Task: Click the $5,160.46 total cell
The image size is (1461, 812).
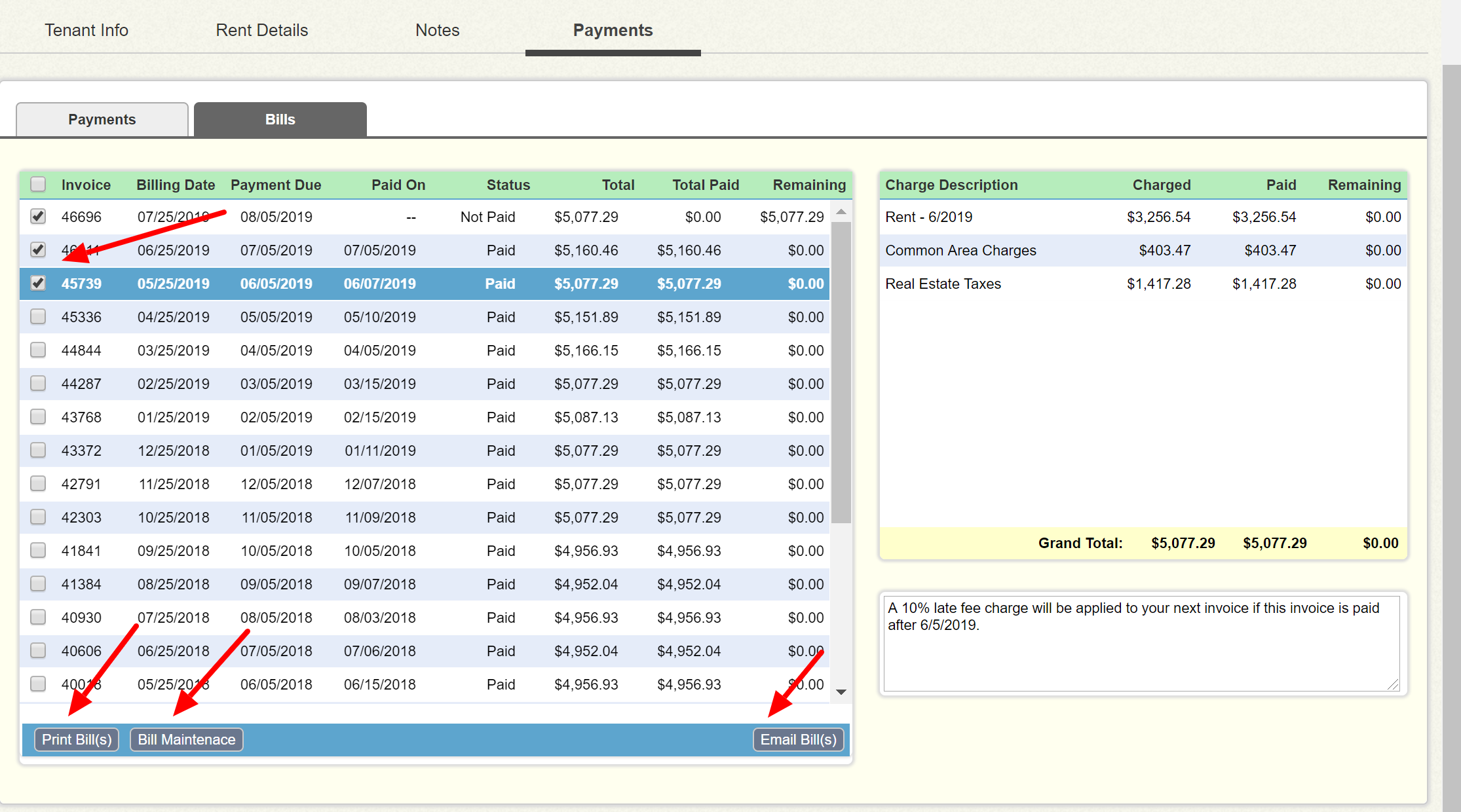Action: click(586, 250)
